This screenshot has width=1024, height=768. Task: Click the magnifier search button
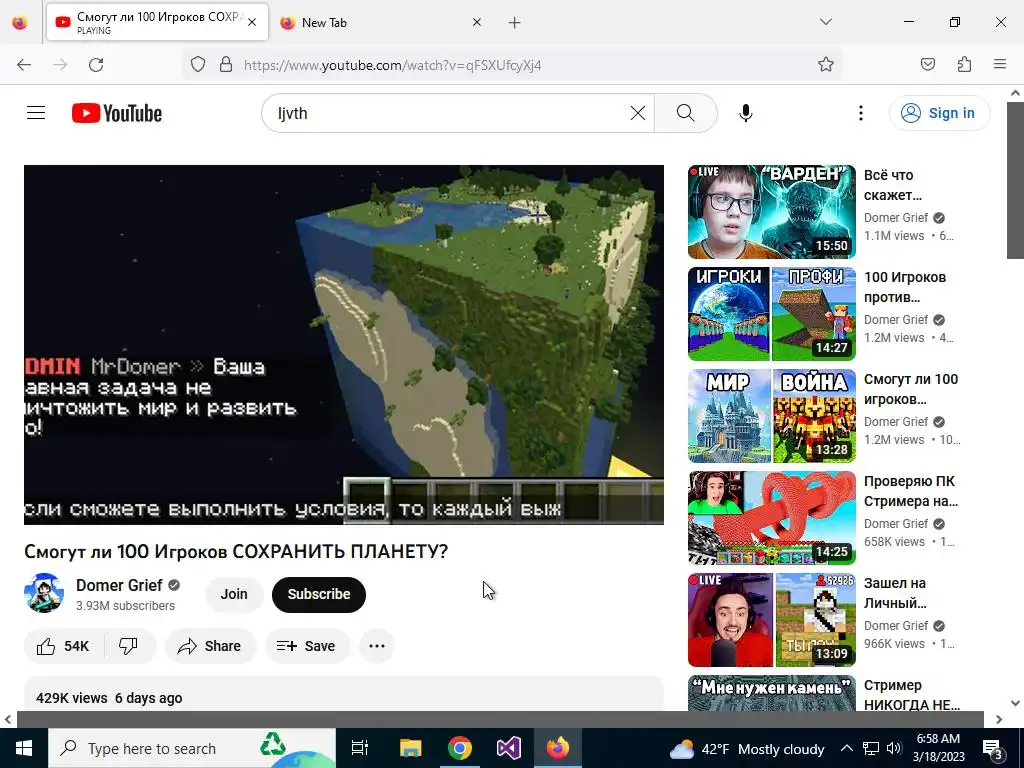pyautogui.click(x=686, y=113)
